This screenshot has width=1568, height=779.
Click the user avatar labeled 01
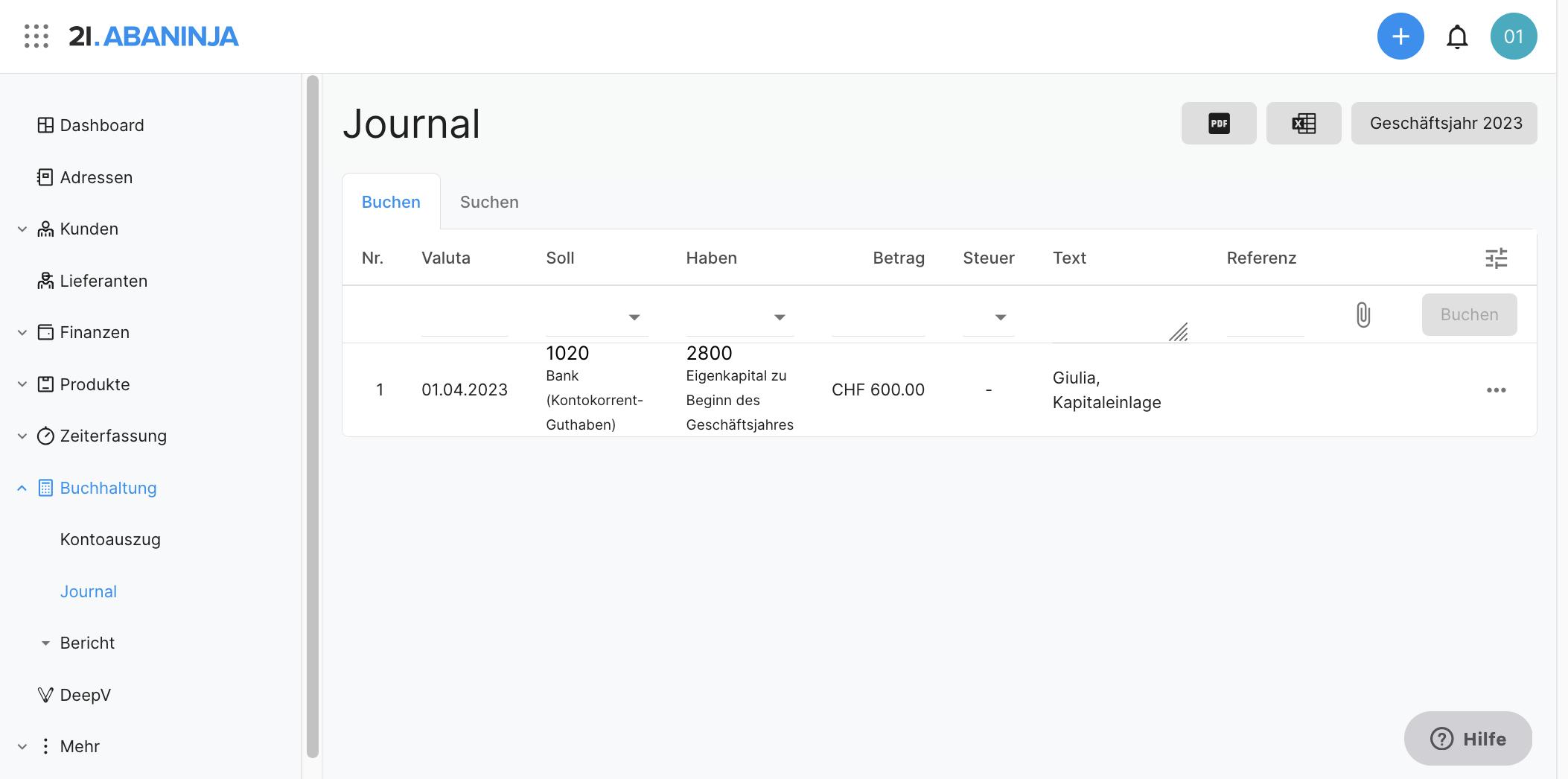point(1513,36)
